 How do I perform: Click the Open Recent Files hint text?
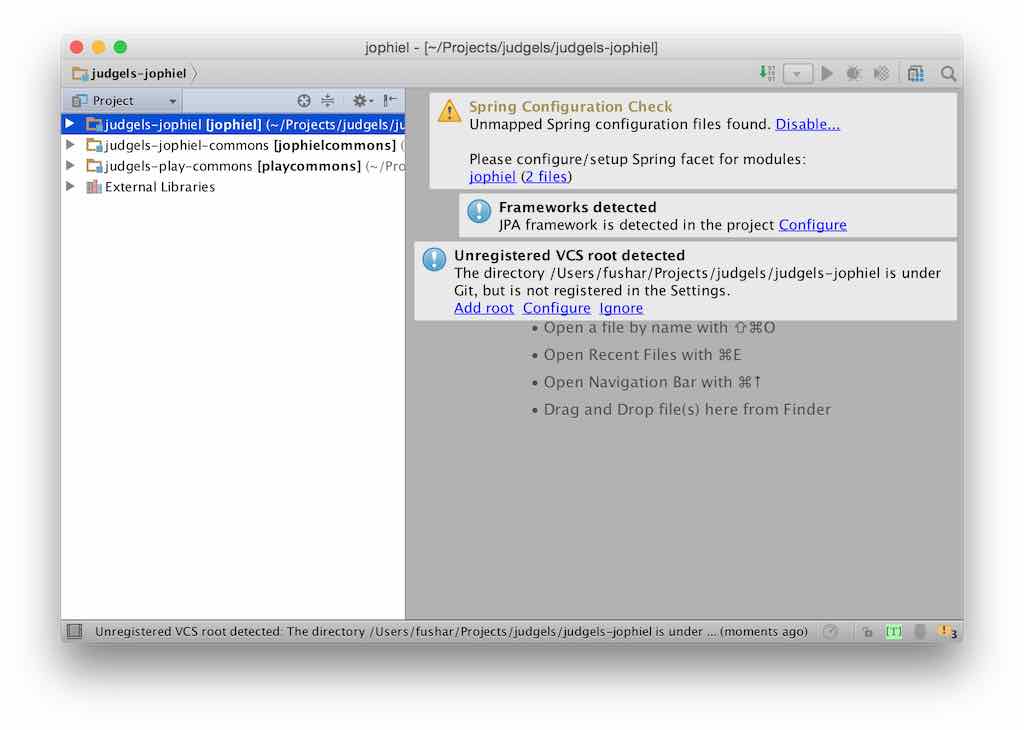pos(643,355)
